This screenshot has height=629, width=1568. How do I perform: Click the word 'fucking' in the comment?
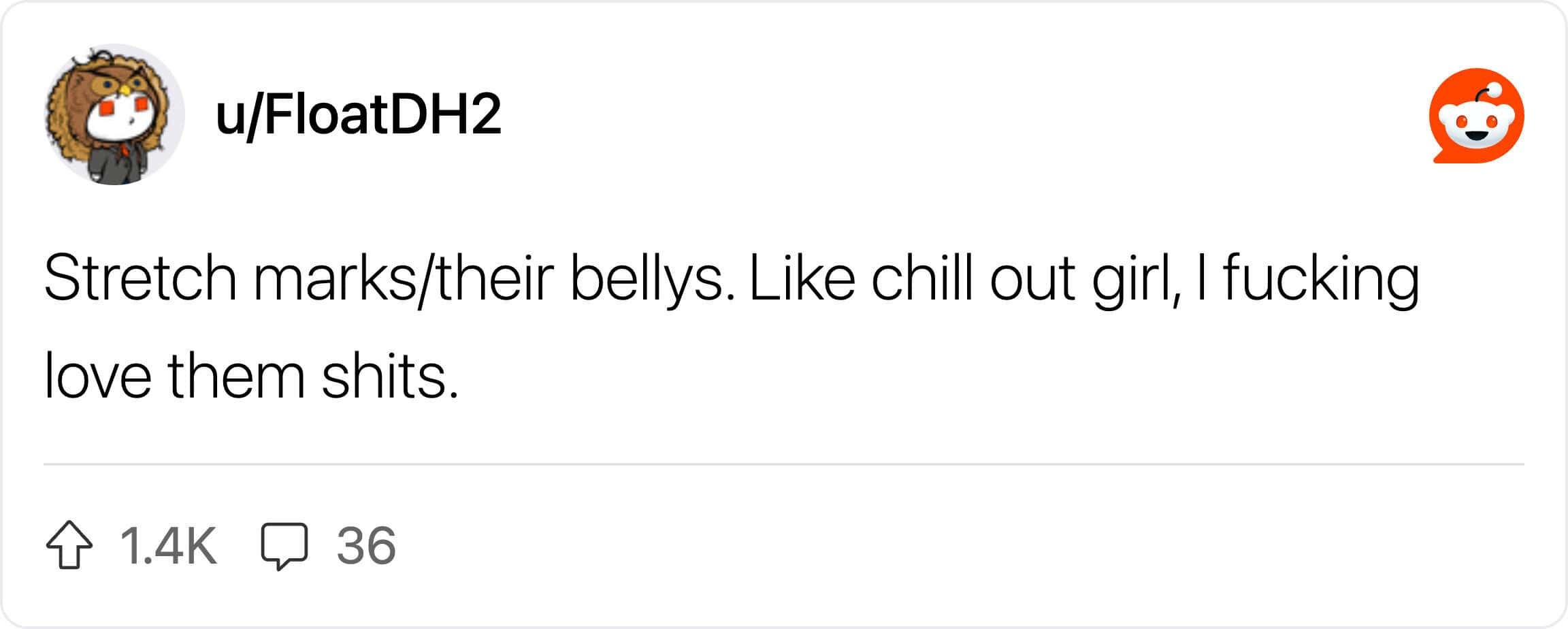1321,278
